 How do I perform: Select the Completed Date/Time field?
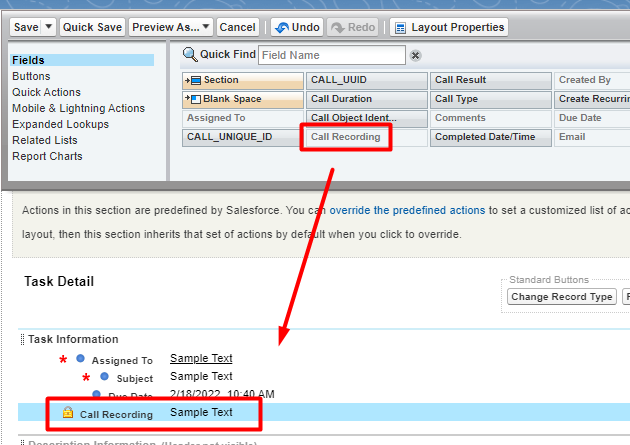pyautogui.click(x=491, y=137)
